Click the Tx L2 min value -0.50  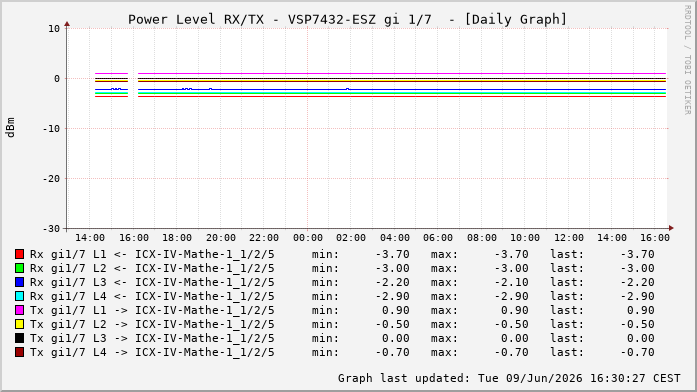393,324
